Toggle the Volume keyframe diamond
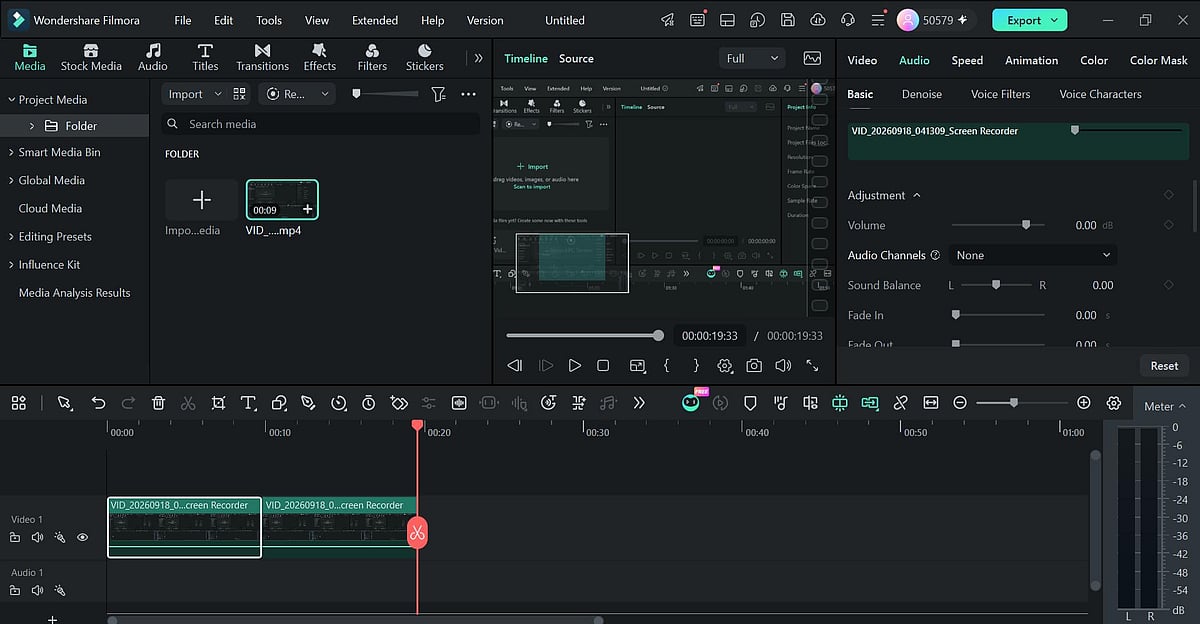 [x=1169, y=225]
